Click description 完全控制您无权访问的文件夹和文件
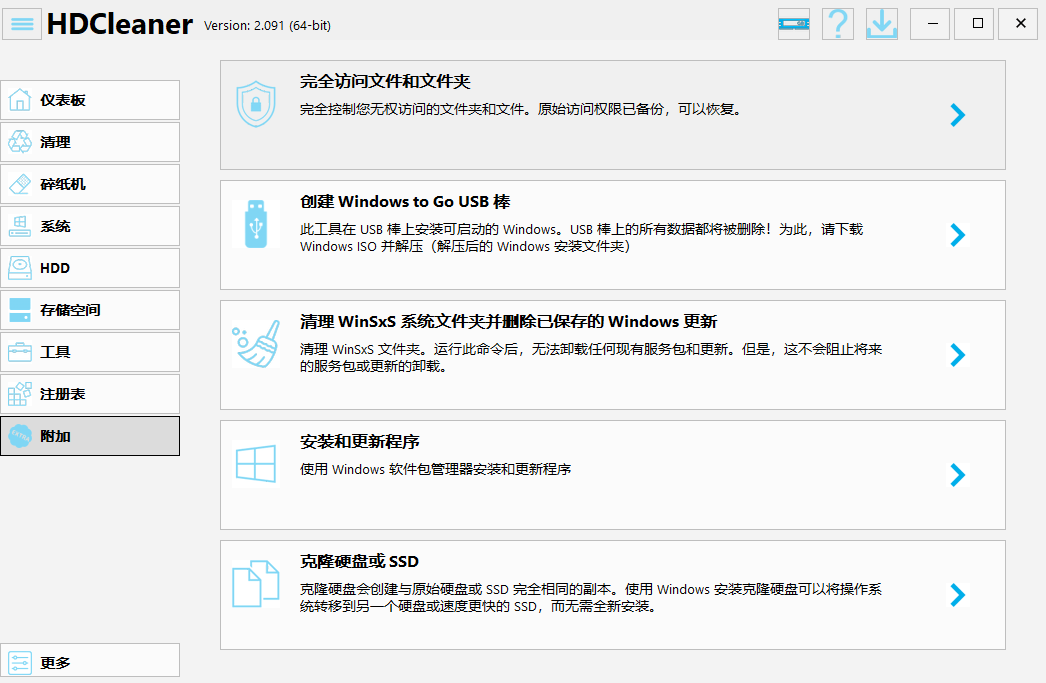 point(521,109)
